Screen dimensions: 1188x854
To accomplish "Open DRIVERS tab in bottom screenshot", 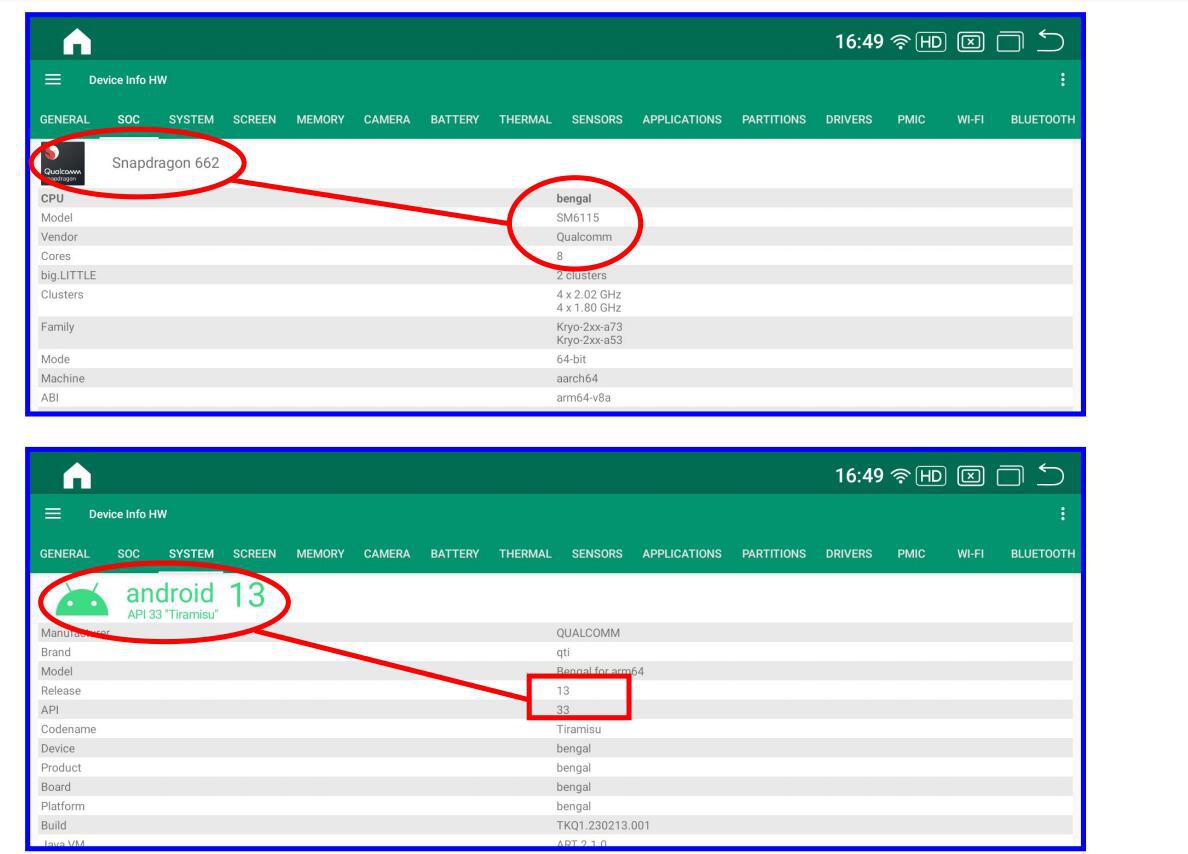I will point(849,554).
